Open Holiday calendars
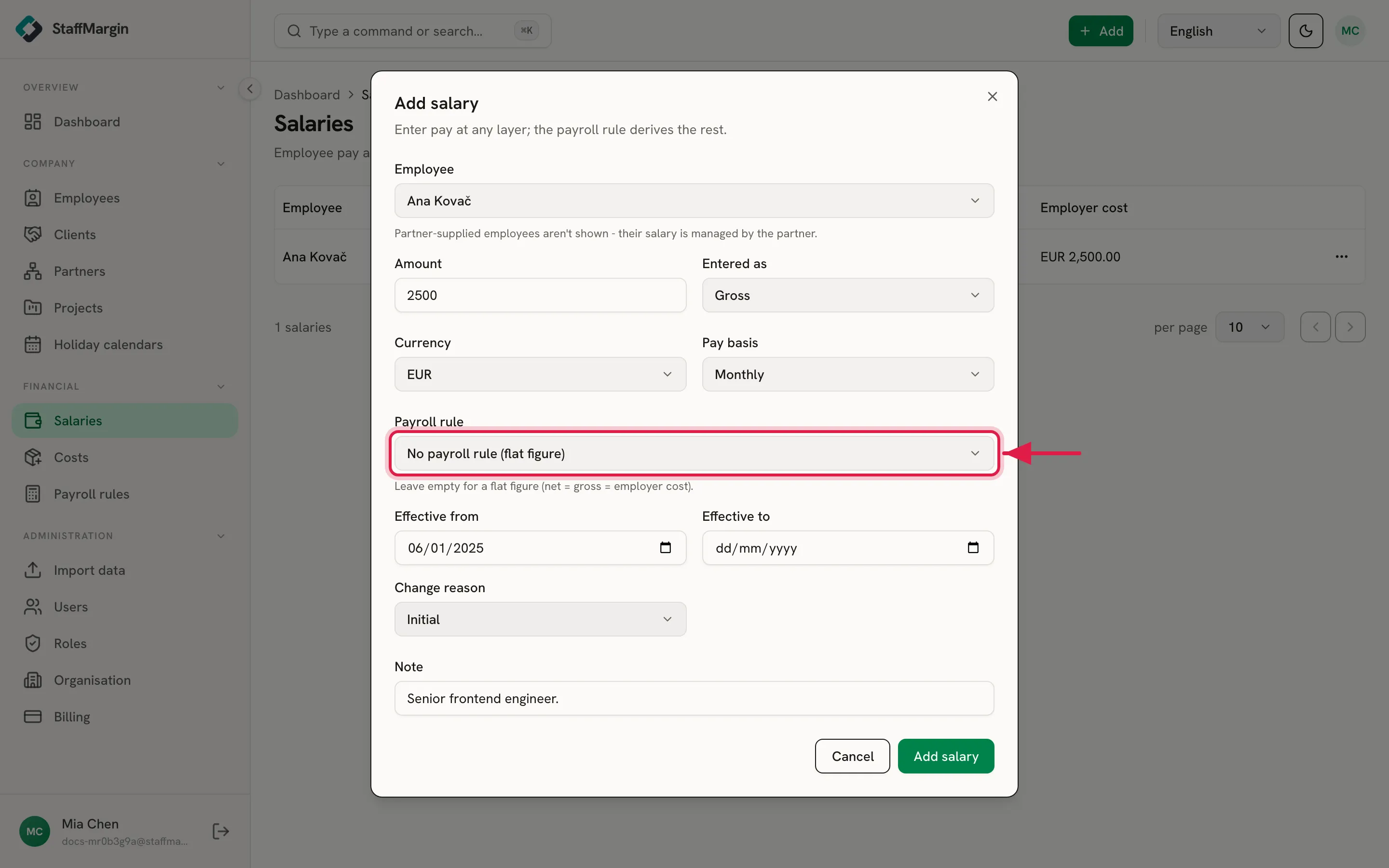1389x868 pixels. point(124,345)
